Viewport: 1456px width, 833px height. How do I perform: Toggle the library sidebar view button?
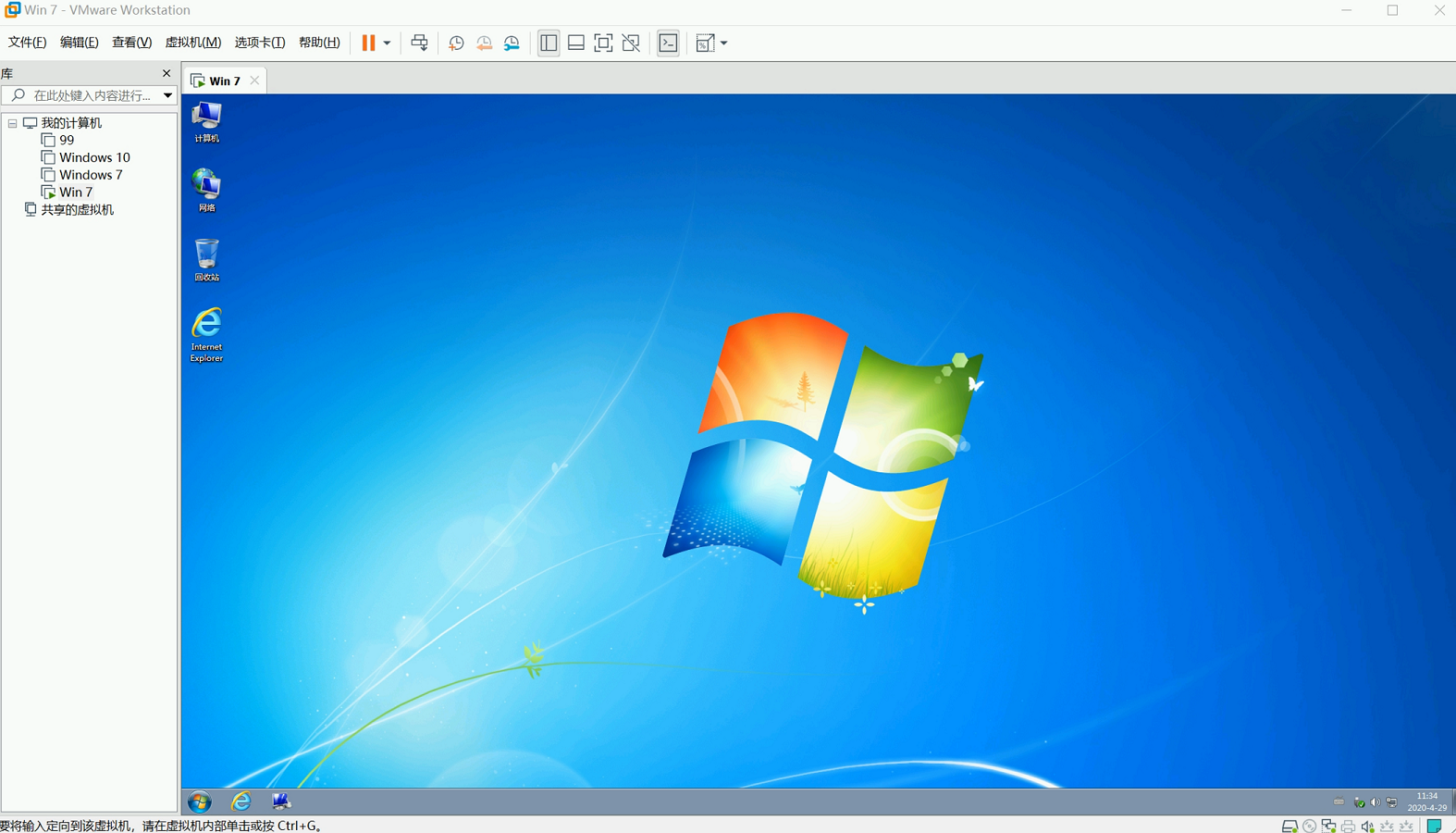click(x=549, y=43)
